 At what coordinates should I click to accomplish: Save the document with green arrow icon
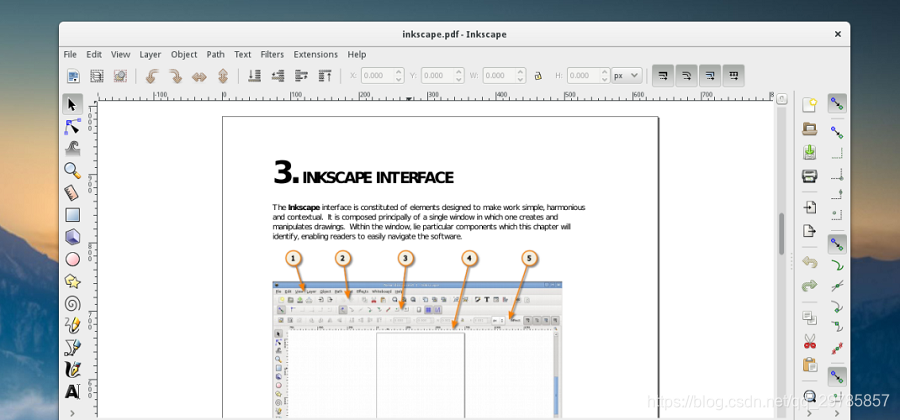[x=809, y=152]
